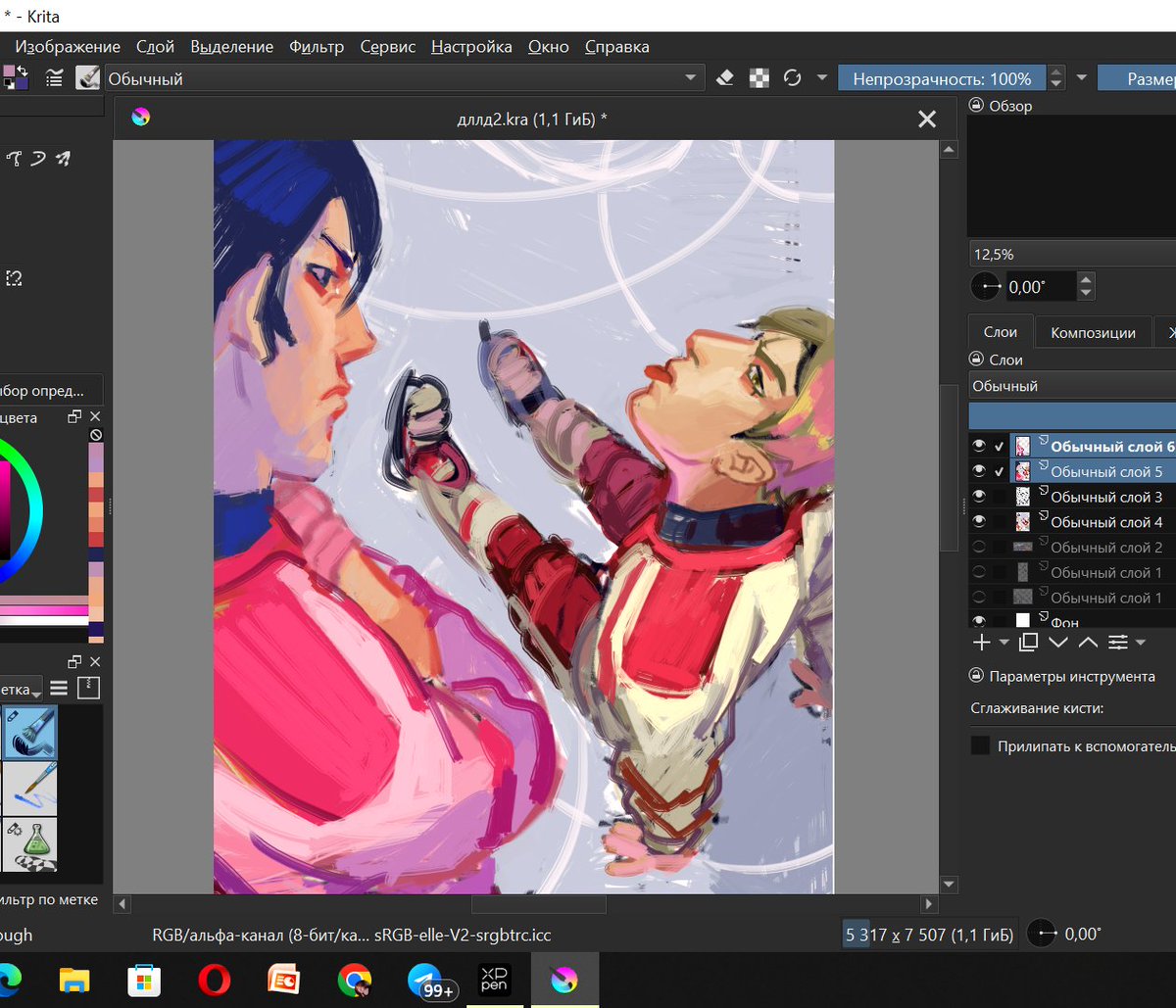This screenshot has height=1008, width=1176.
Task: Open the Фильтр menu
Action: coord(317,47)
